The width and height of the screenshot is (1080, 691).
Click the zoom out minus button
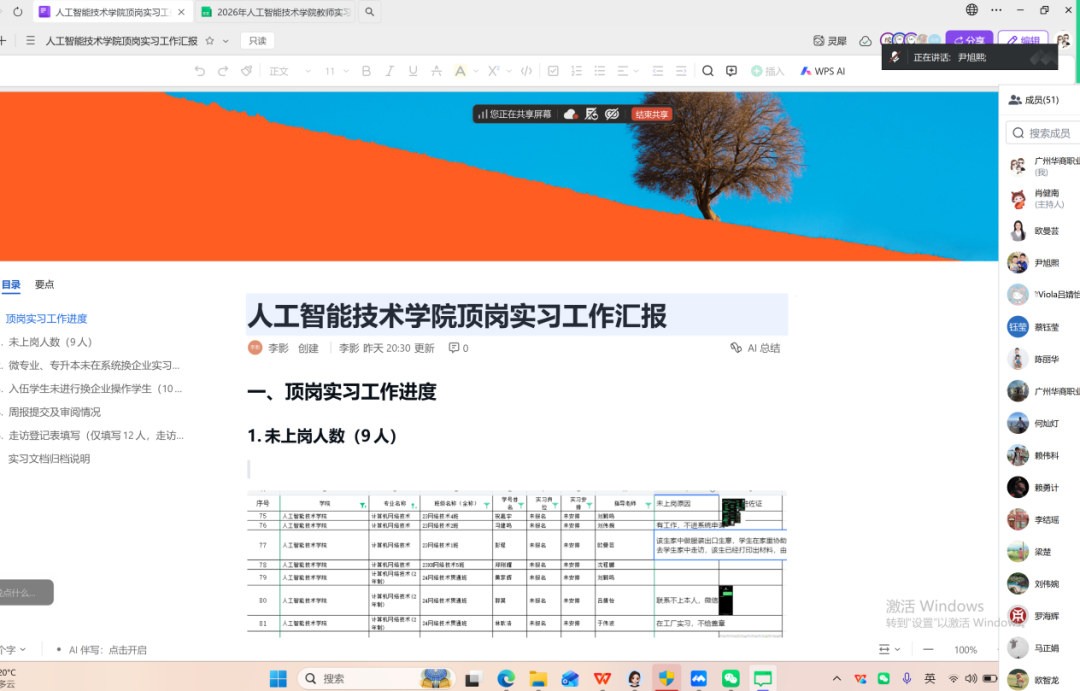tap(928, 650)
